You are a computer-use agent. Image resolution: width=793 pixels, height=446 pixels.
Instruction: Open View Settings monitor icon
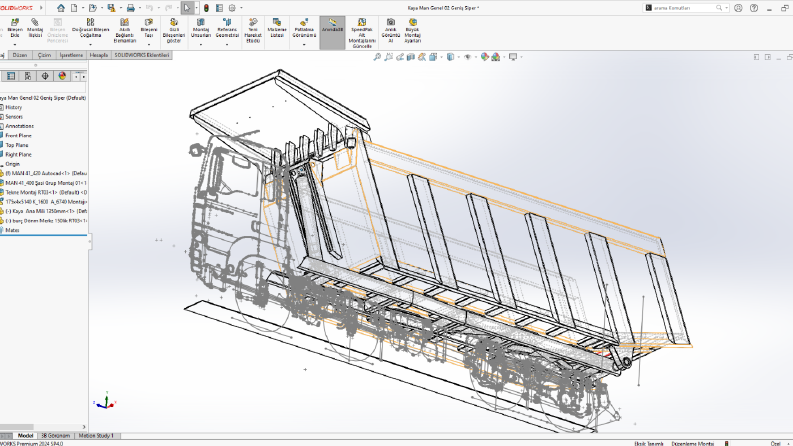pyautogui.click(x=513, y=57)
